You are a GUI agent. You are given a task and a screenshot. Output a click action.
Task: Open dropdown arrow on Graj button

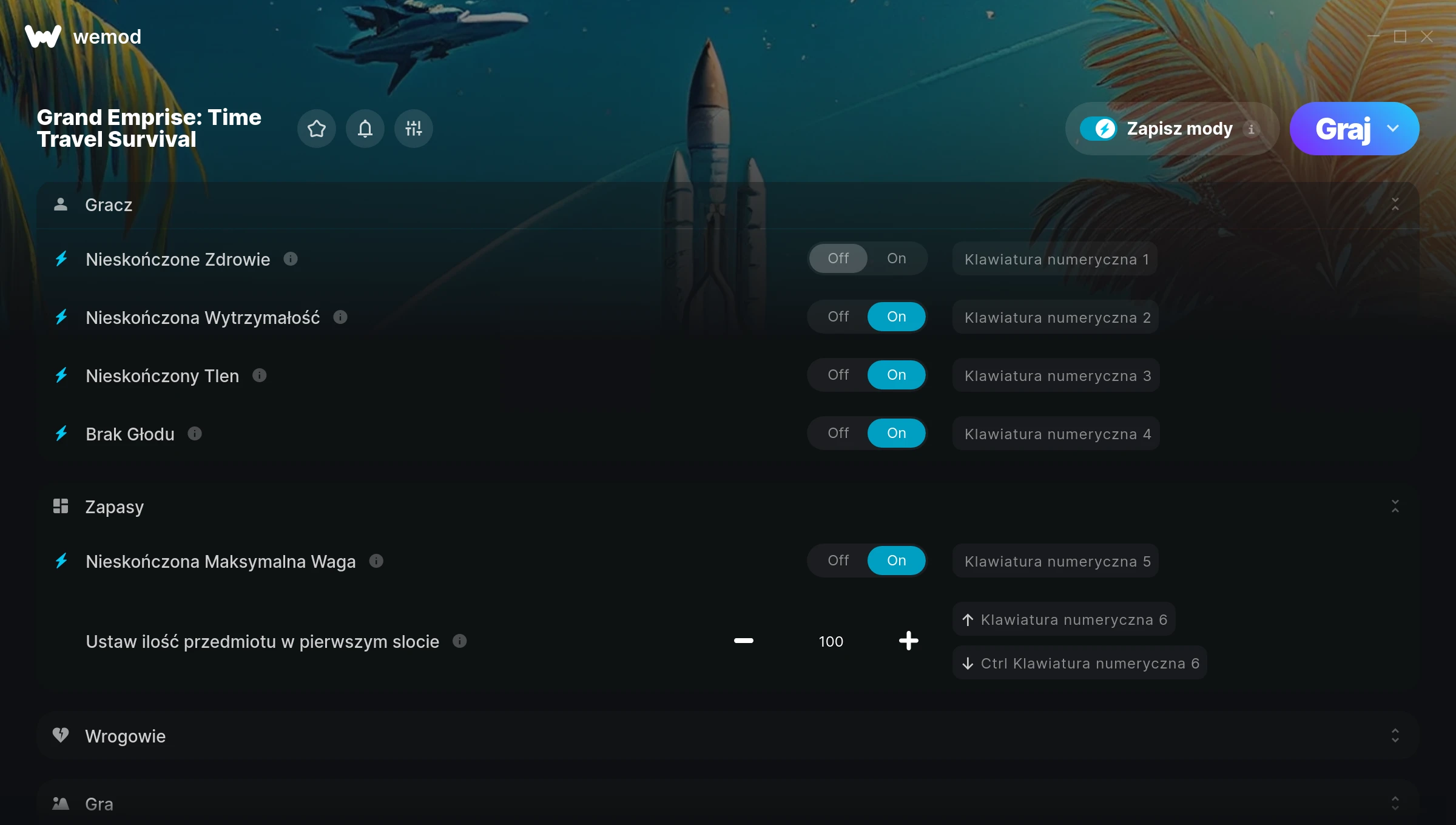click(1394, 129)
